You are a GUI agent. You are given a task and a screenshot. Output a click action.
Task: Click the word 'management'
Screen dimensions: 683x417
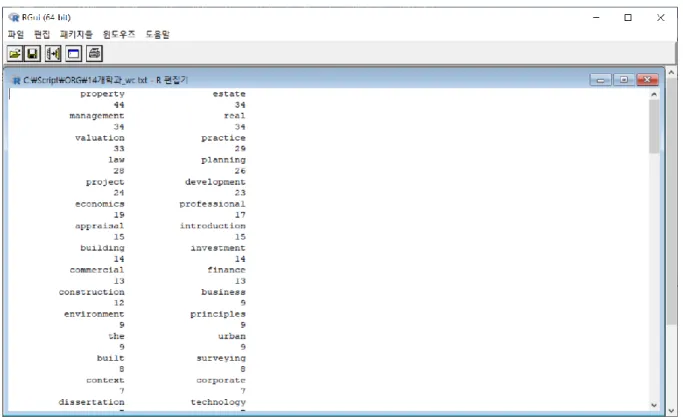pyautogui.click(x=97, y=116)
